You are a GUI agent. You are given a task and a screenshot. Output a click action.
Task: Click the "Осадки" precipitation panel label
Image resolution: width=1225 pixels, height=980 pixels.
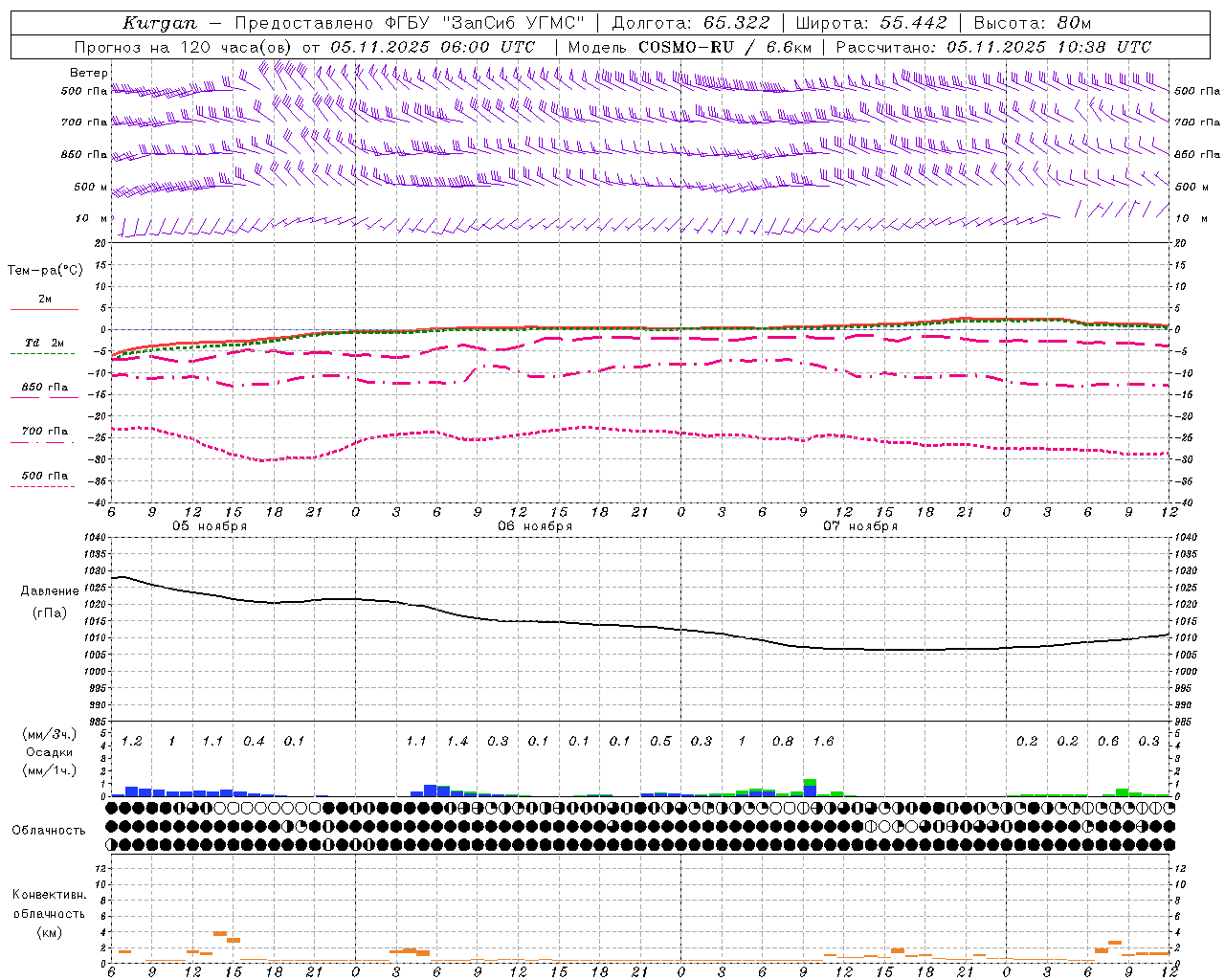coord(50,752)
